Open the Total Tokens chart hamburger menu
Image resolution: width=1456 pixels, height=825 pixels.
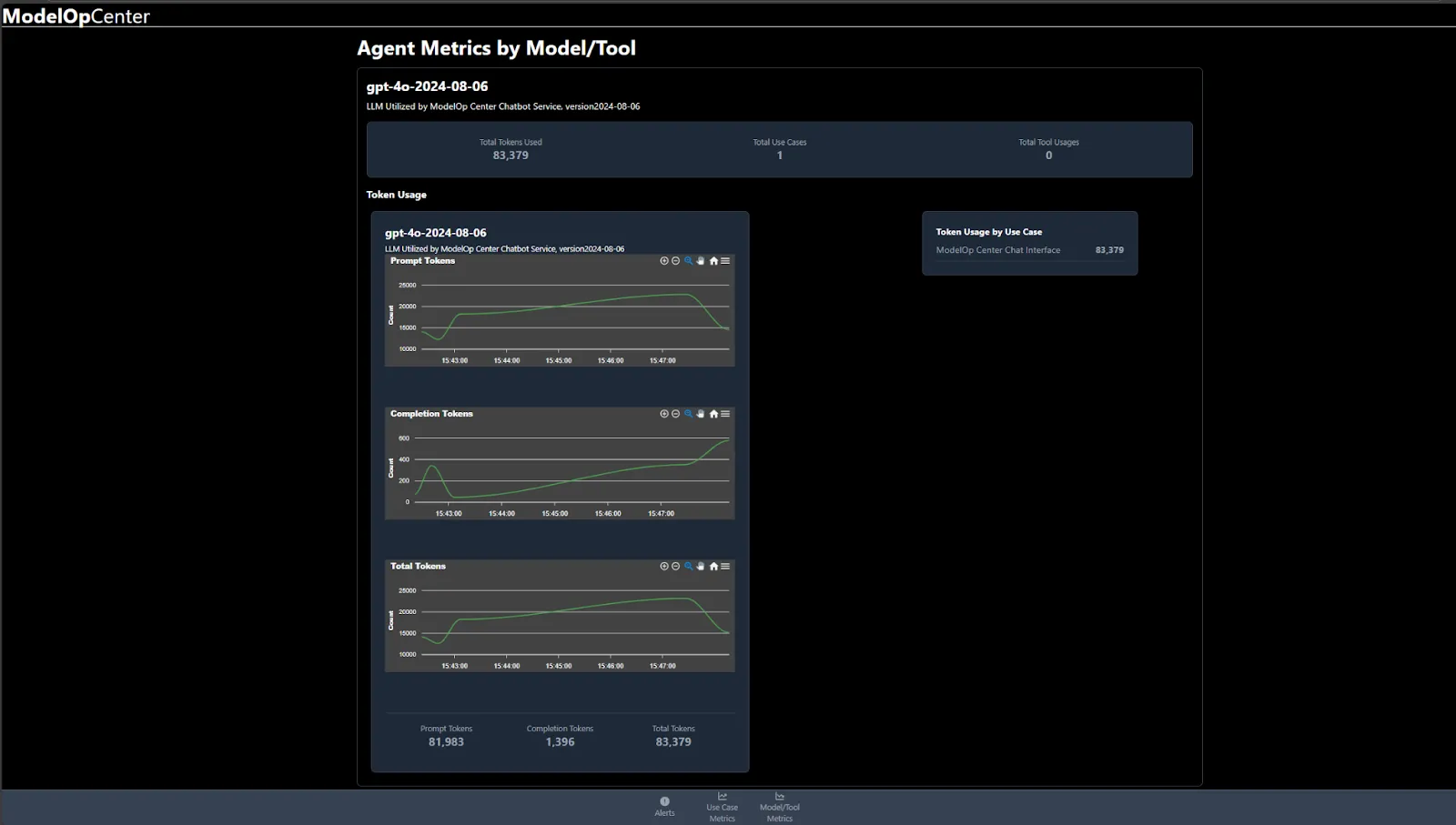(x=725, y=567)
